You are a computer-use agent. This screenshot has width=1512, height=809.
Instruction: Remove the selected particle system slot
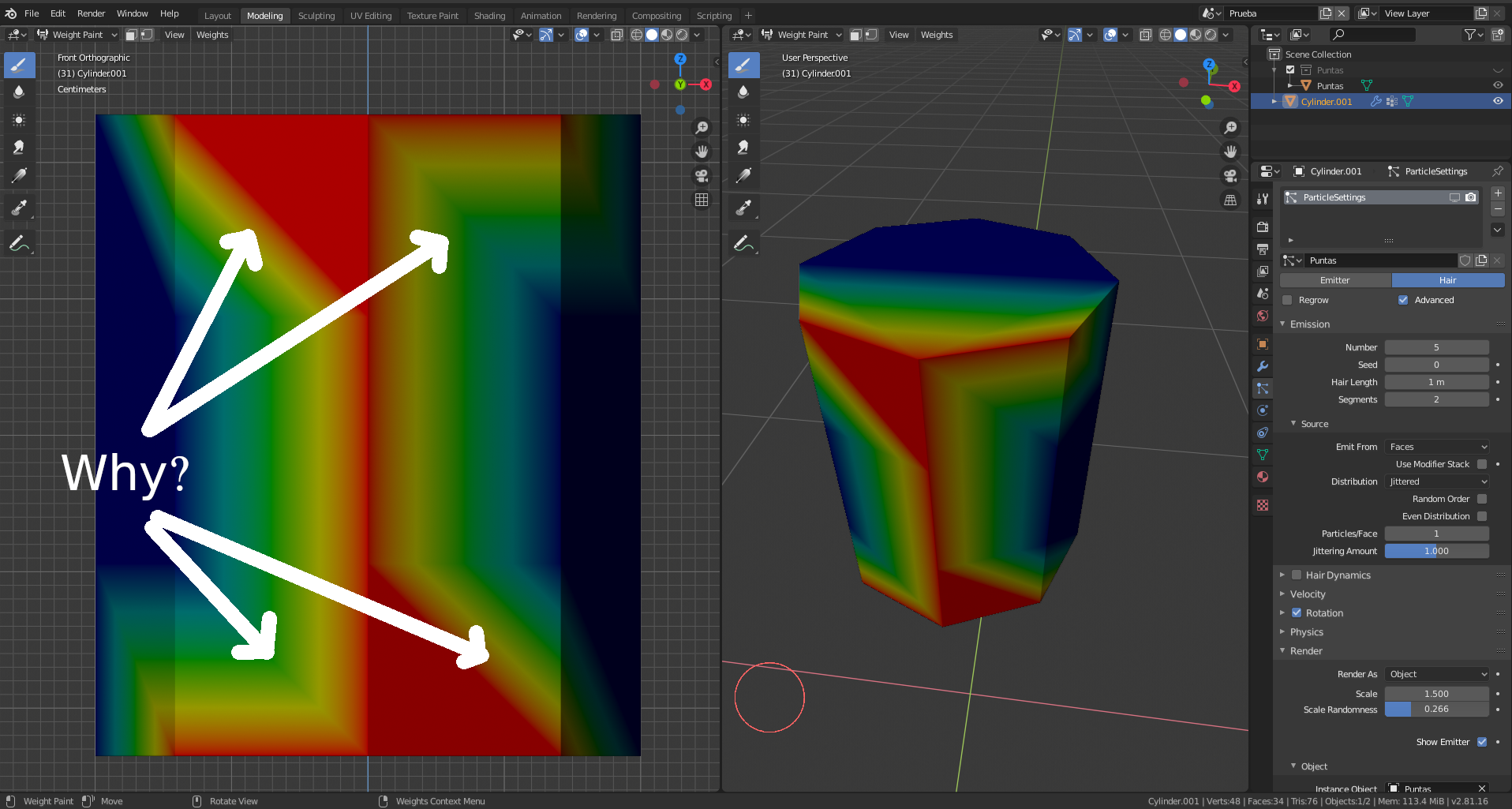1498,209
